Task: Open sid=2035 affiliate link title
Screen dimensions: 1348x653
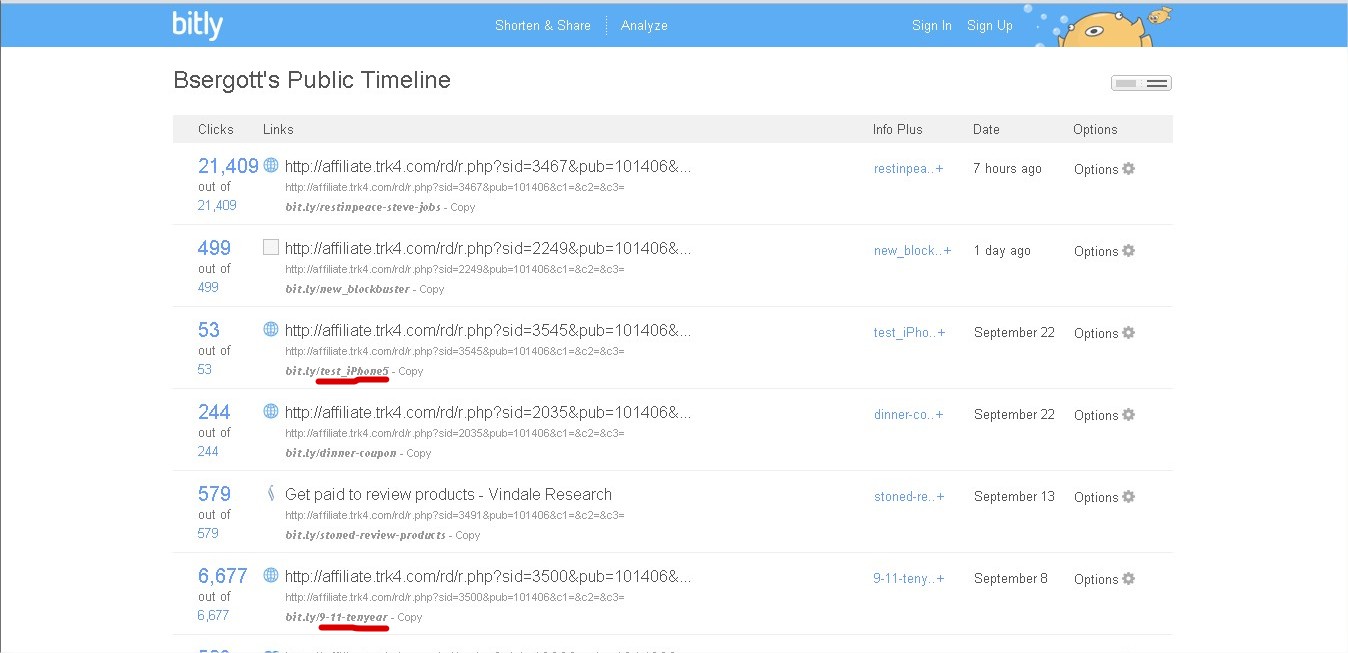Action: [488, 412]
